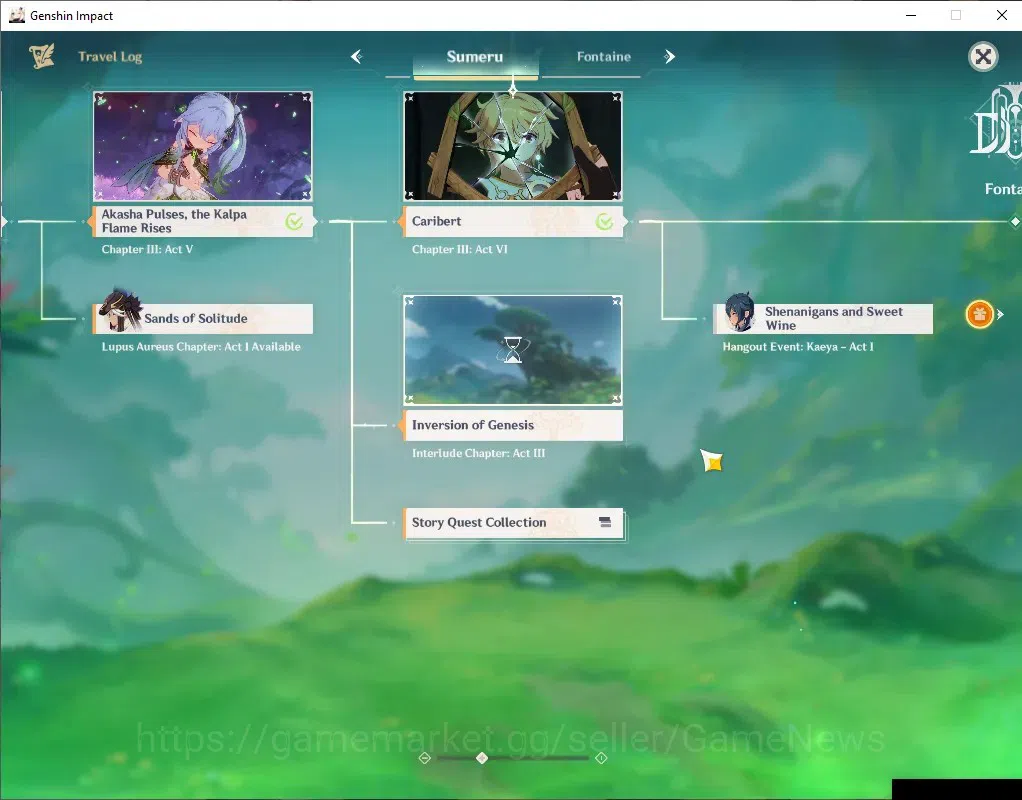Click Genshin Impact window title icon
Screen dimensions: 1022x800
(17, 15)
